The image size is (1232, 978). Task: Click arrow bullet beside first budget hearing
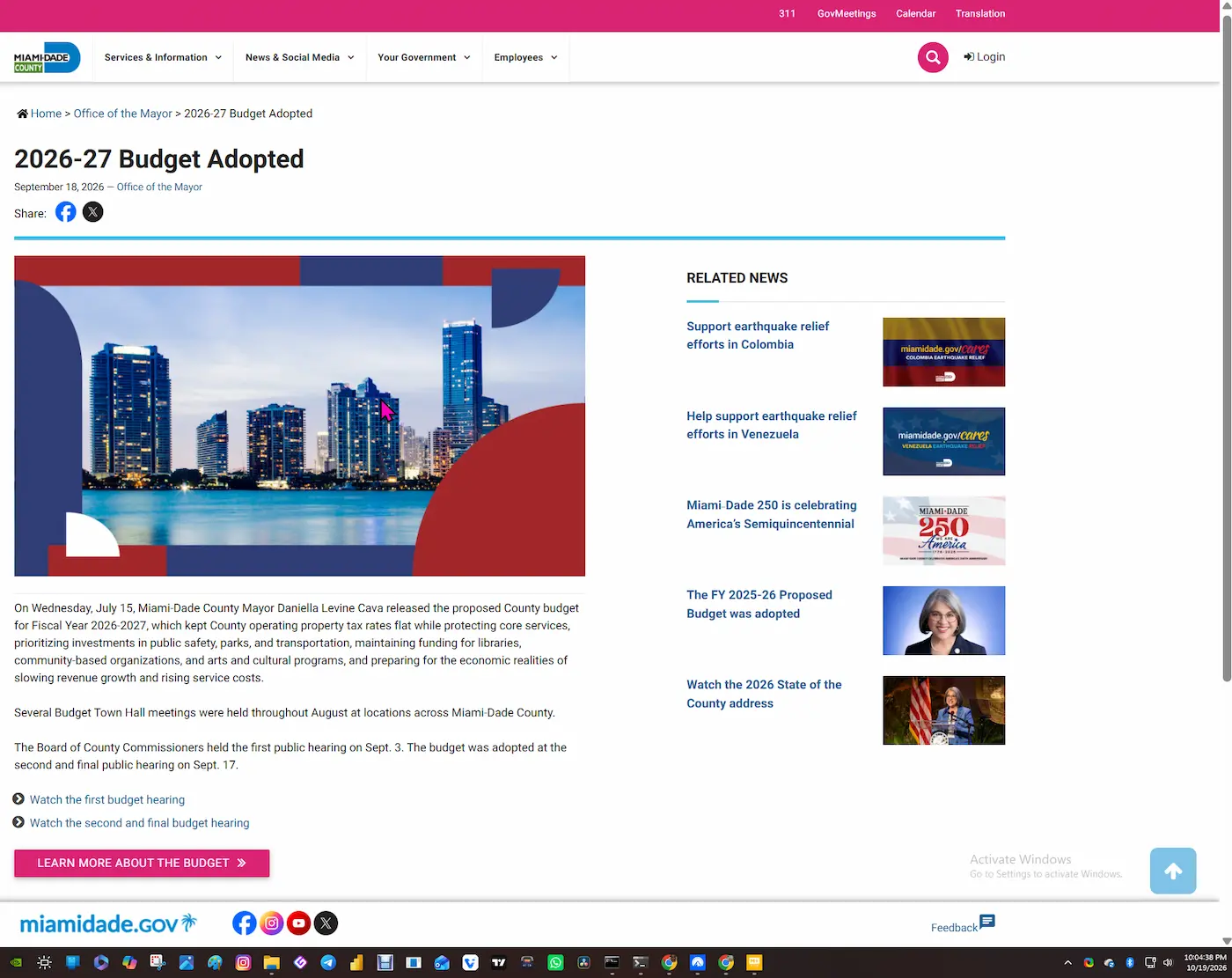18,799
